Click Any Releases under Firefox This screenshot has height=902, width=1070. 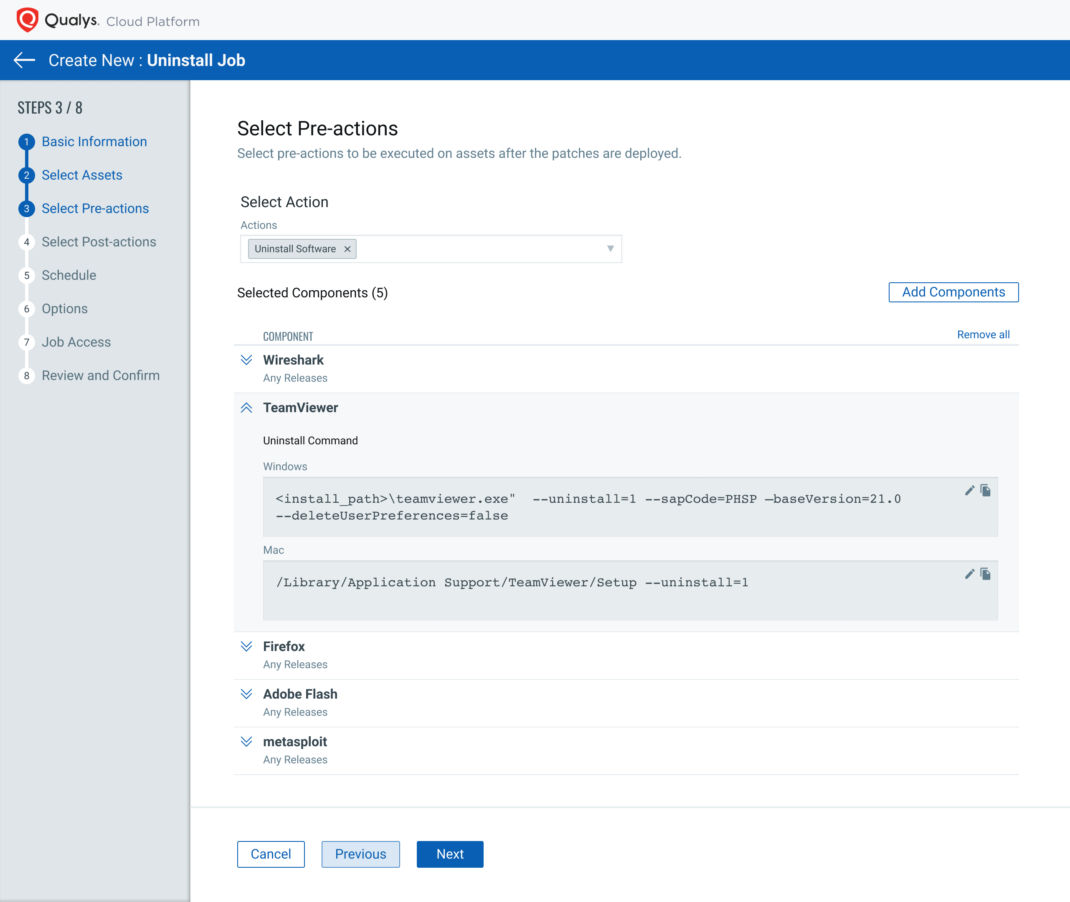(x=295, y=665)
